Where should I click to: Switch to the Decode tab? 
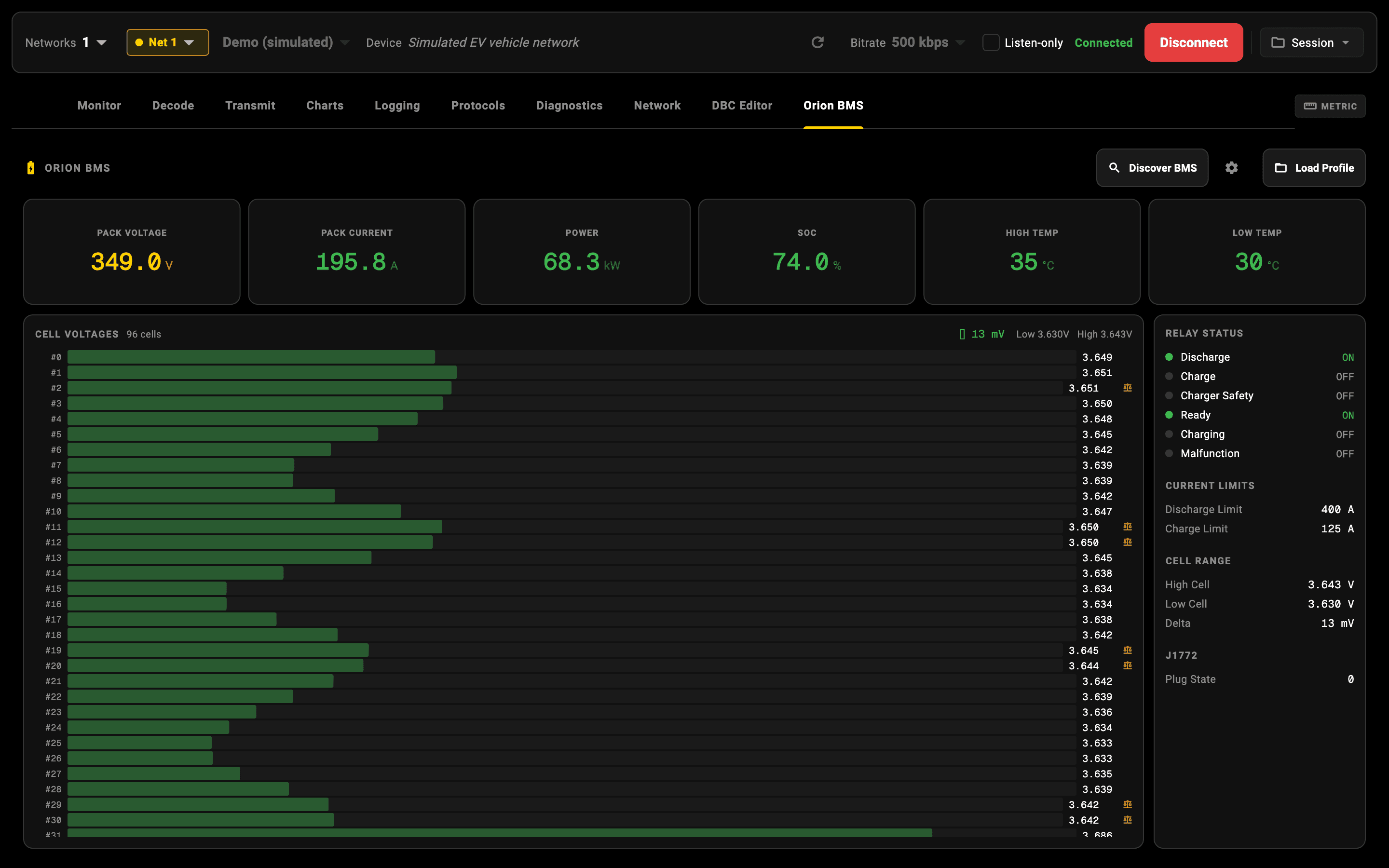pyautogui.click(x=173, y=106)
